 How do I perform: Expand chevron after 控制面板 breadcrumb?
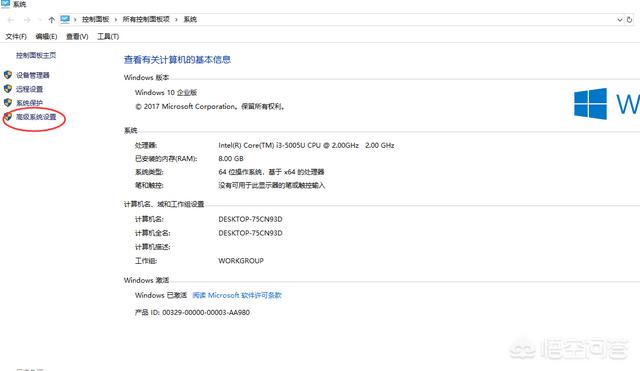point(116,20)
